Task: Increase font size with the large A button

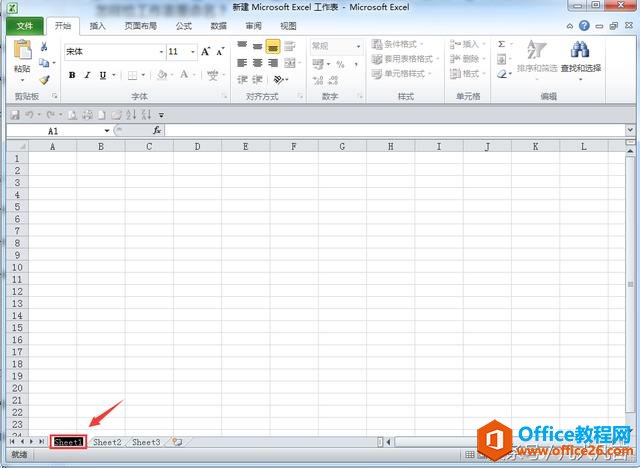Action: (x=205, y=52)
